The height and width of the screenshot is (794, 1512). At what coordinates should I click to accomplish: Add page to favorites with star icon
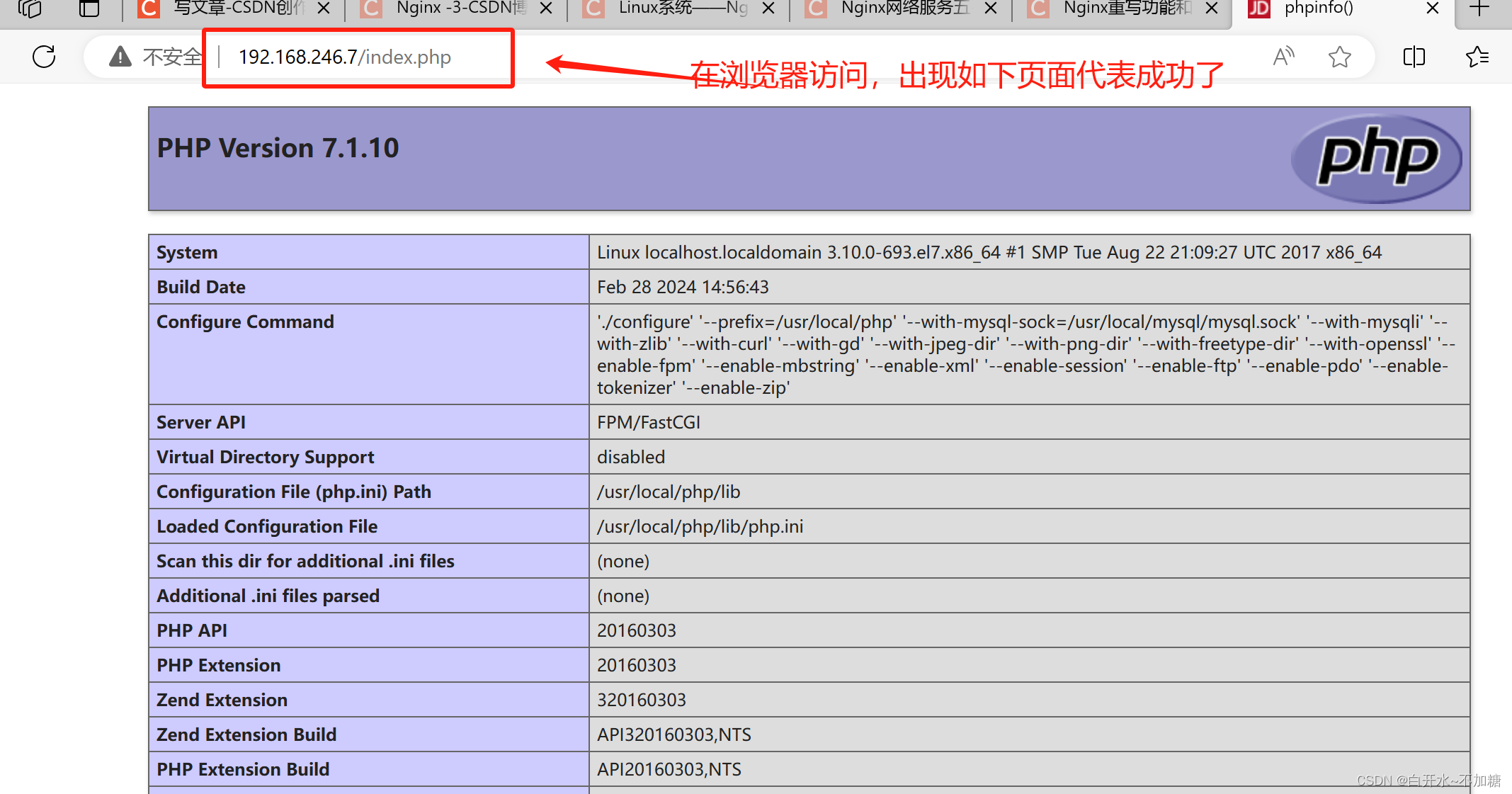tap(1339, 57)
